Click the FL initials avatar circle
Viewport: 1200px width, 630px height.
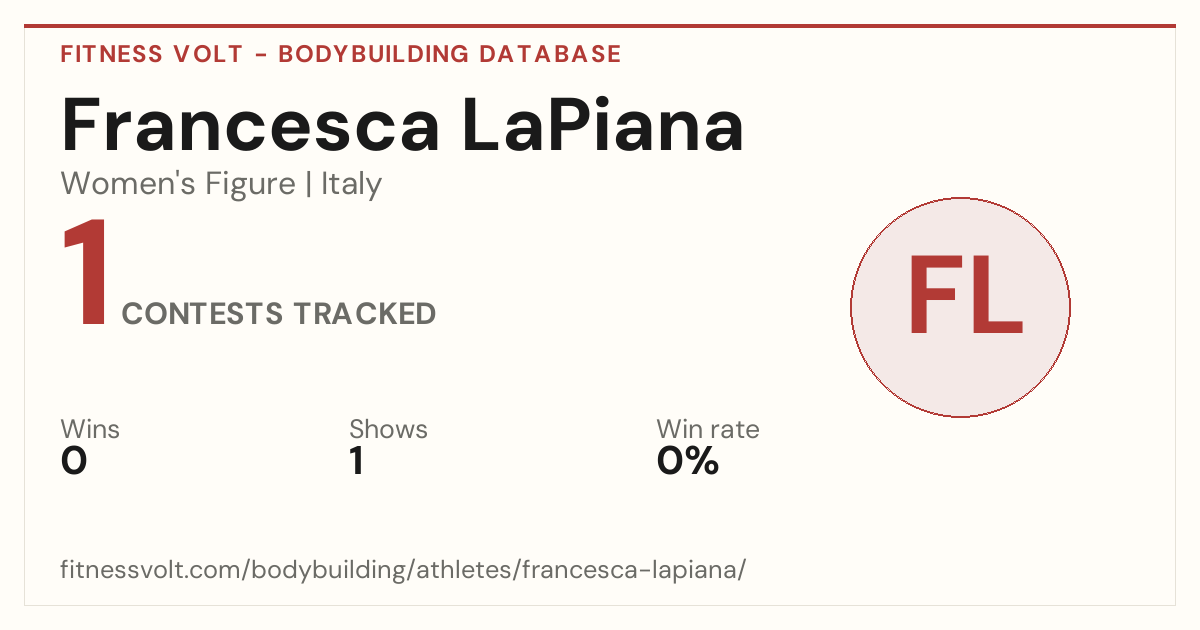(960, 307)
